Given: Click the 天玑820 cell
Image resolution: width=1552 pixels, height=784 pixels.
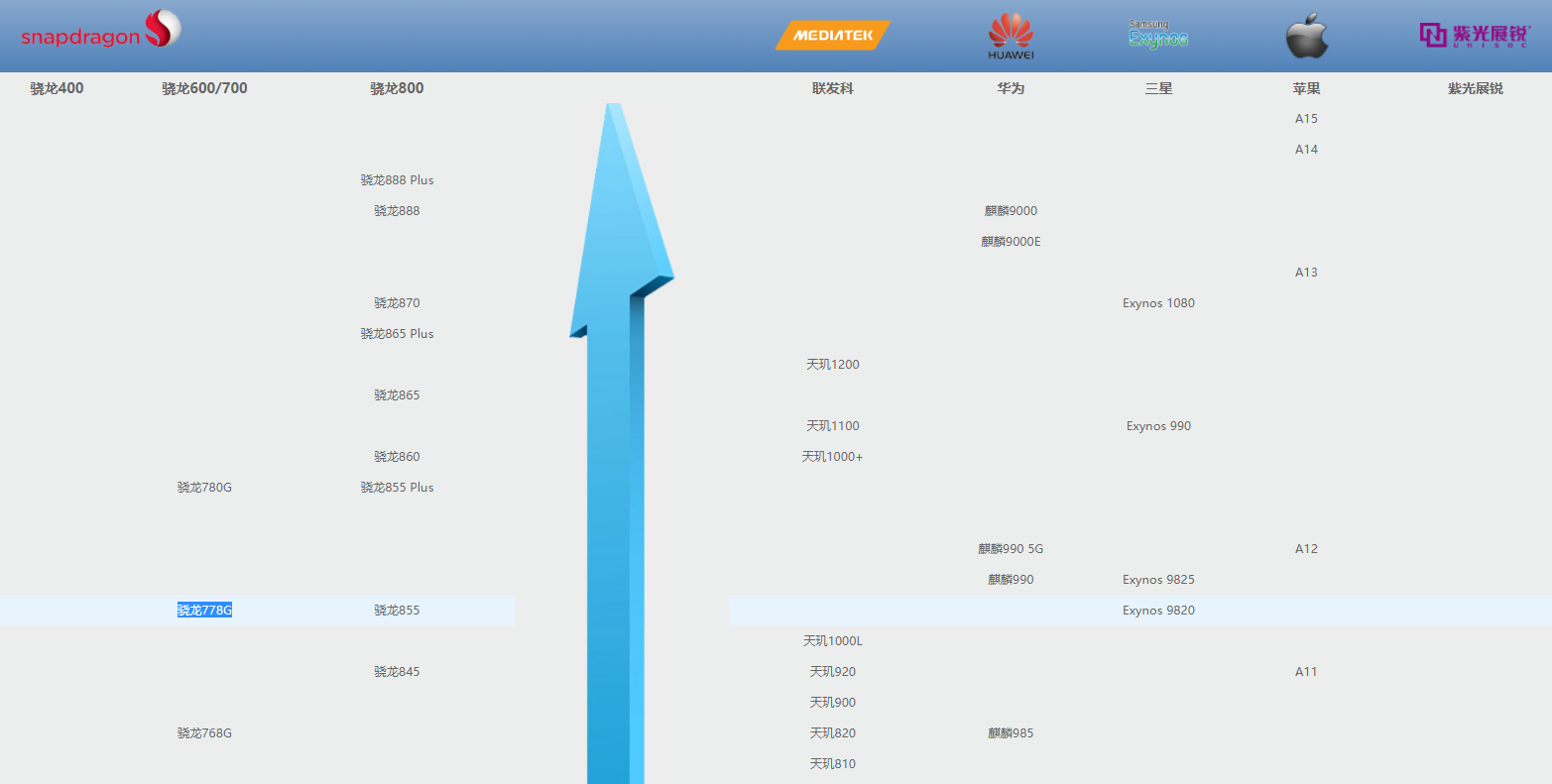Looking at the screenshot, I should click(x=833, y=733).
